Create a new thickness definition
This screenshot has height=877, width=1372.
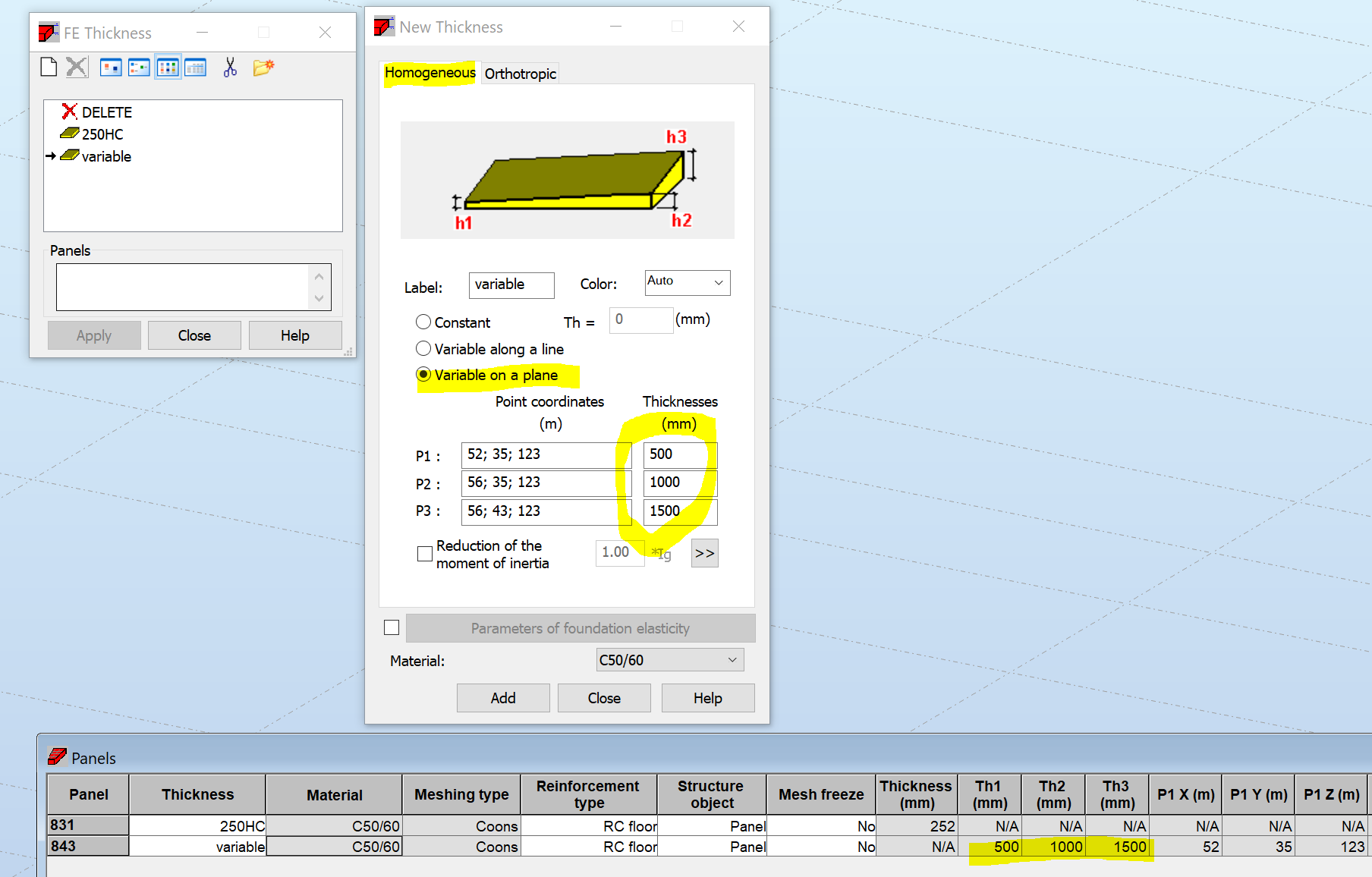pyautogui.click(x=48, y=67)
